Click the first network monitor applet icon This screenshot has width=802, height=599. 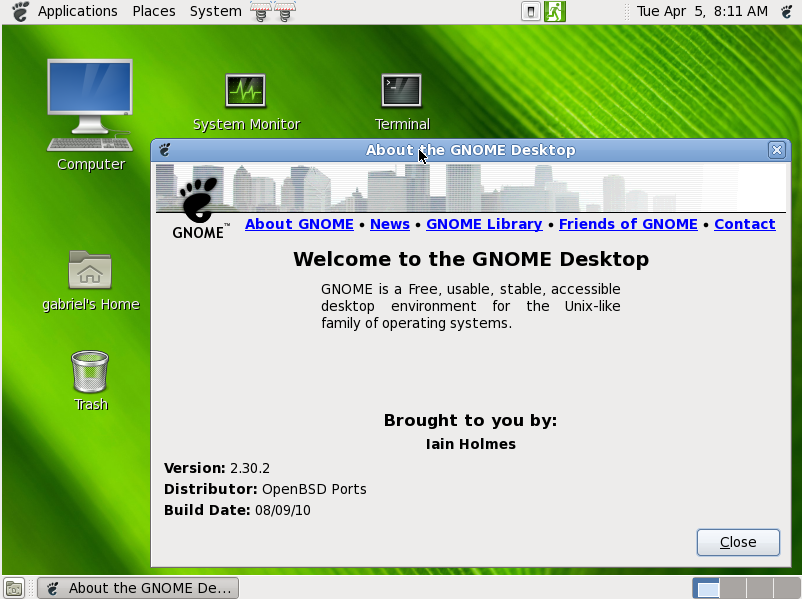[261, 11]
